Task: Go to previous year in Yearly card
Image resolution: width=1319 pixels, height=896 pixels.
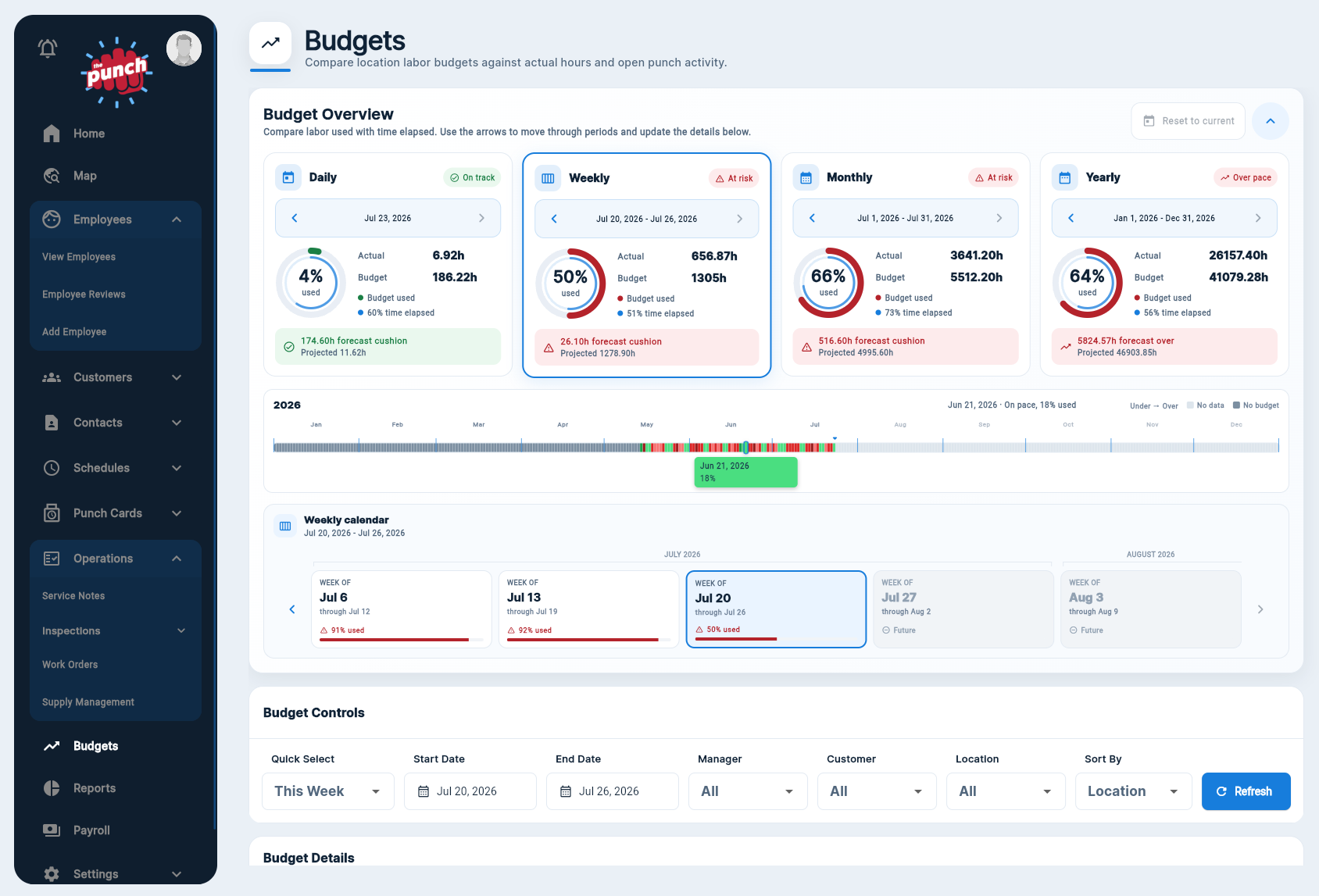Action: (1071, 218)
